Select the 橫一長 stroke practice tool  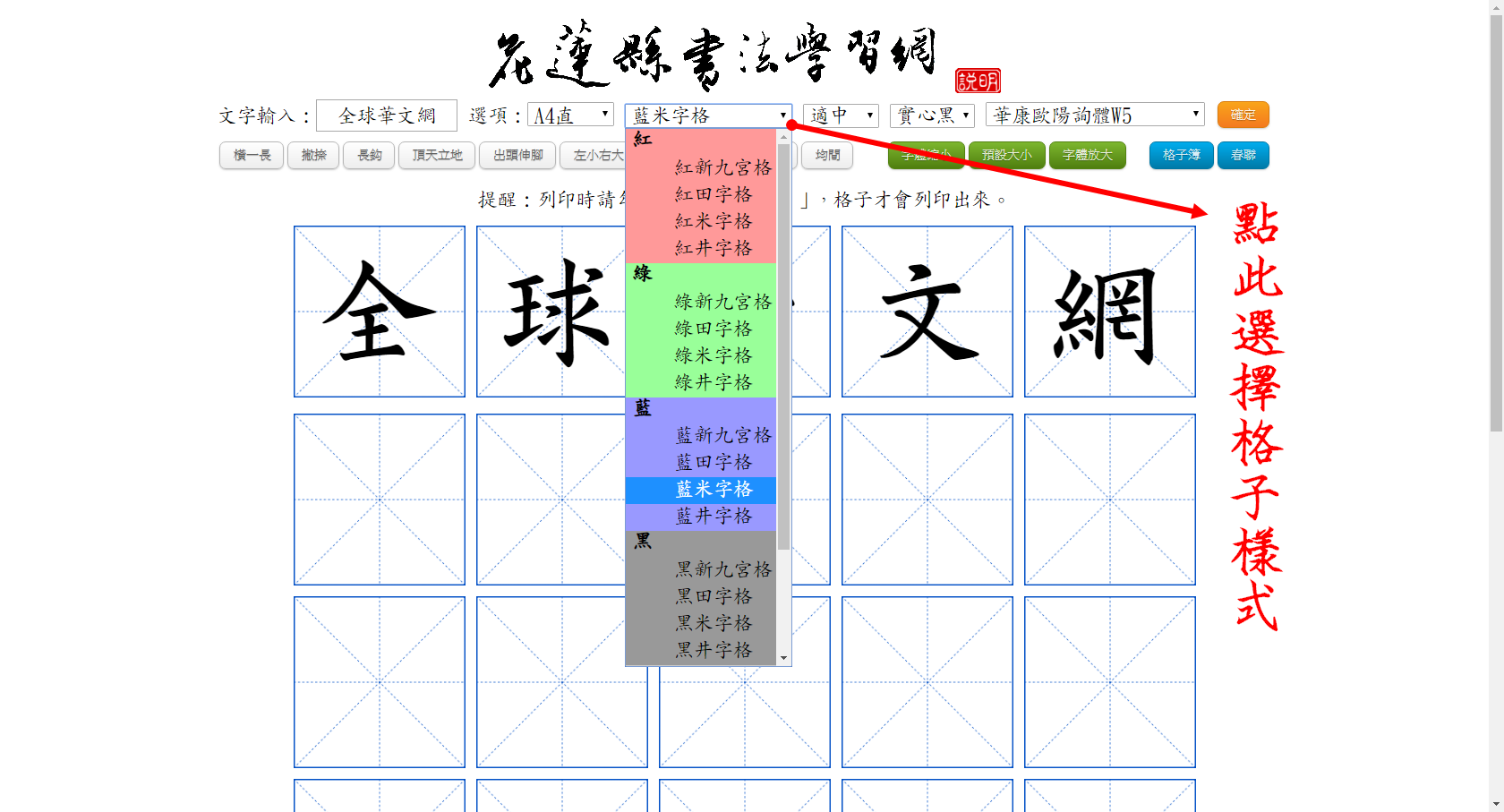(x=251, y=155)
